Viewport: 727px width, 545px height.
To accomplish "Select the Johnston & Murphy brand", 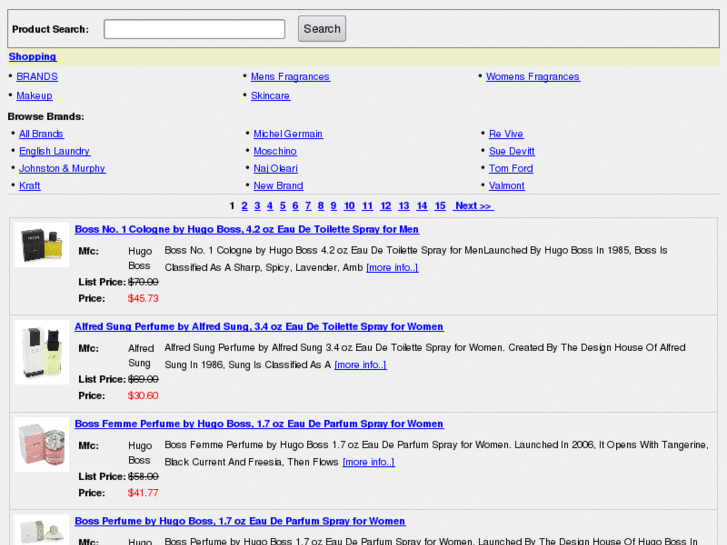I will [62, 168].
